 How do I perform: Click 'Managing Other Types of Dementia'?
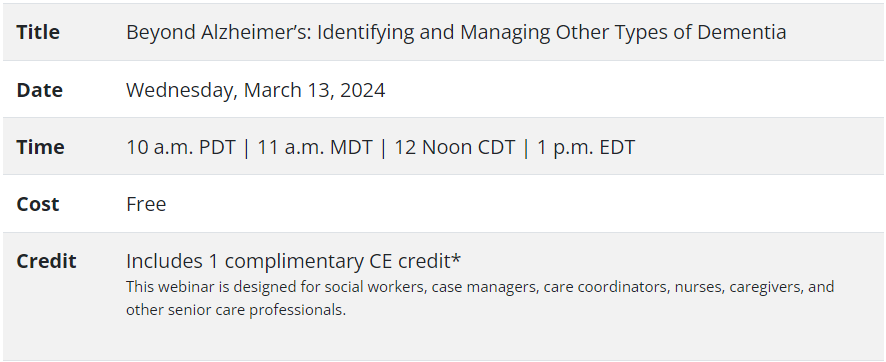click(x=623, y=33)
